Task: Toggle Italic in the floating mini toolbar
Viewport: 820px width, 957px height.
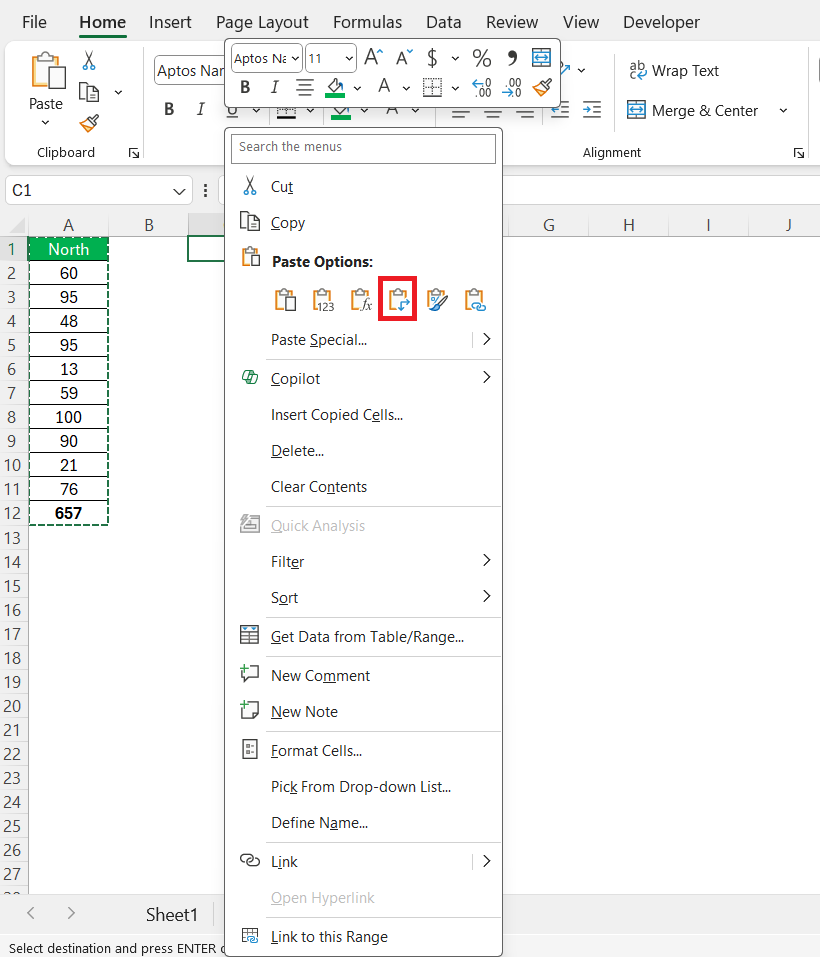Action: pos(275,87)
